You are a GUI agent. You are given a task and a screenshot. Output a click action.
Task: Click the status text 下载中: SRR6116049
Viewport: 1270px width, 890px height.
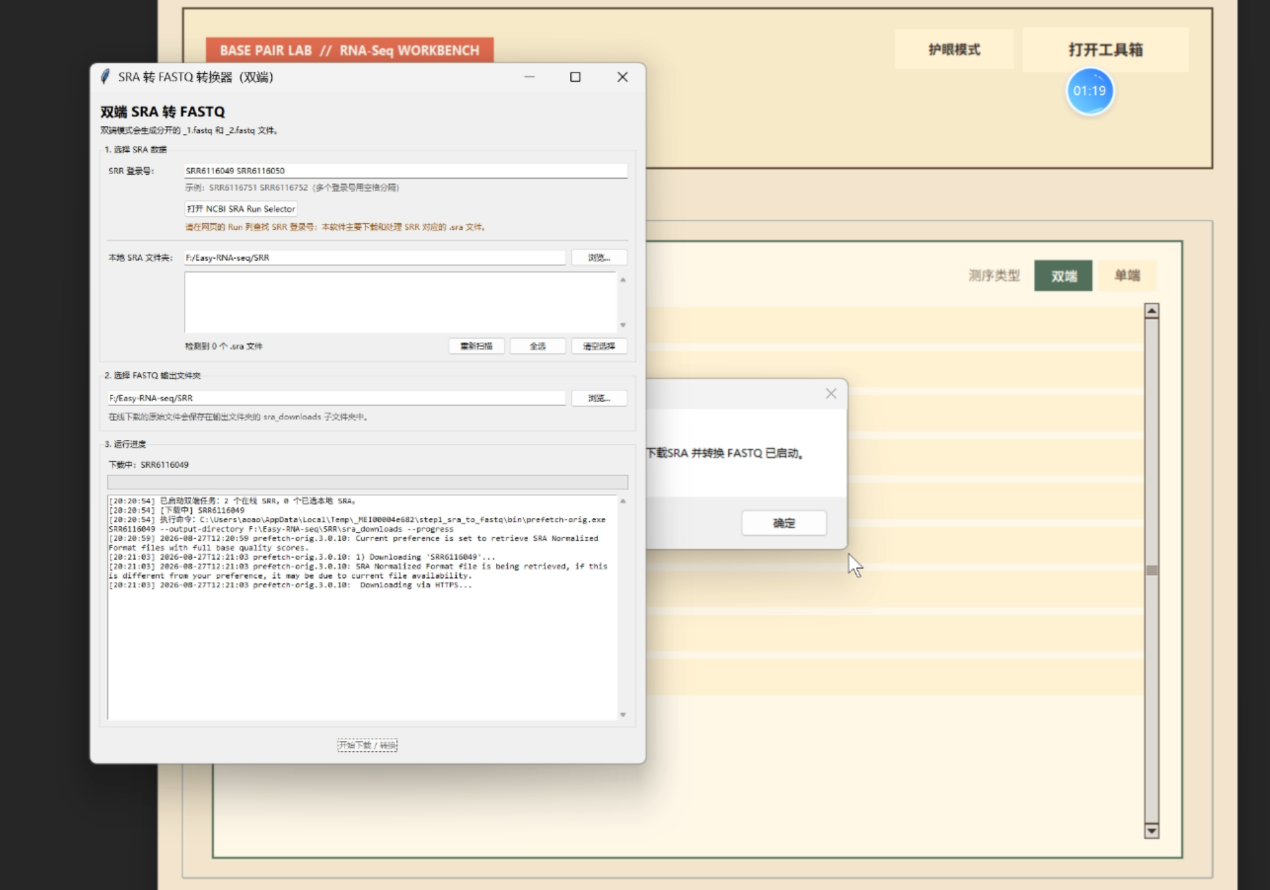point(148,465)
